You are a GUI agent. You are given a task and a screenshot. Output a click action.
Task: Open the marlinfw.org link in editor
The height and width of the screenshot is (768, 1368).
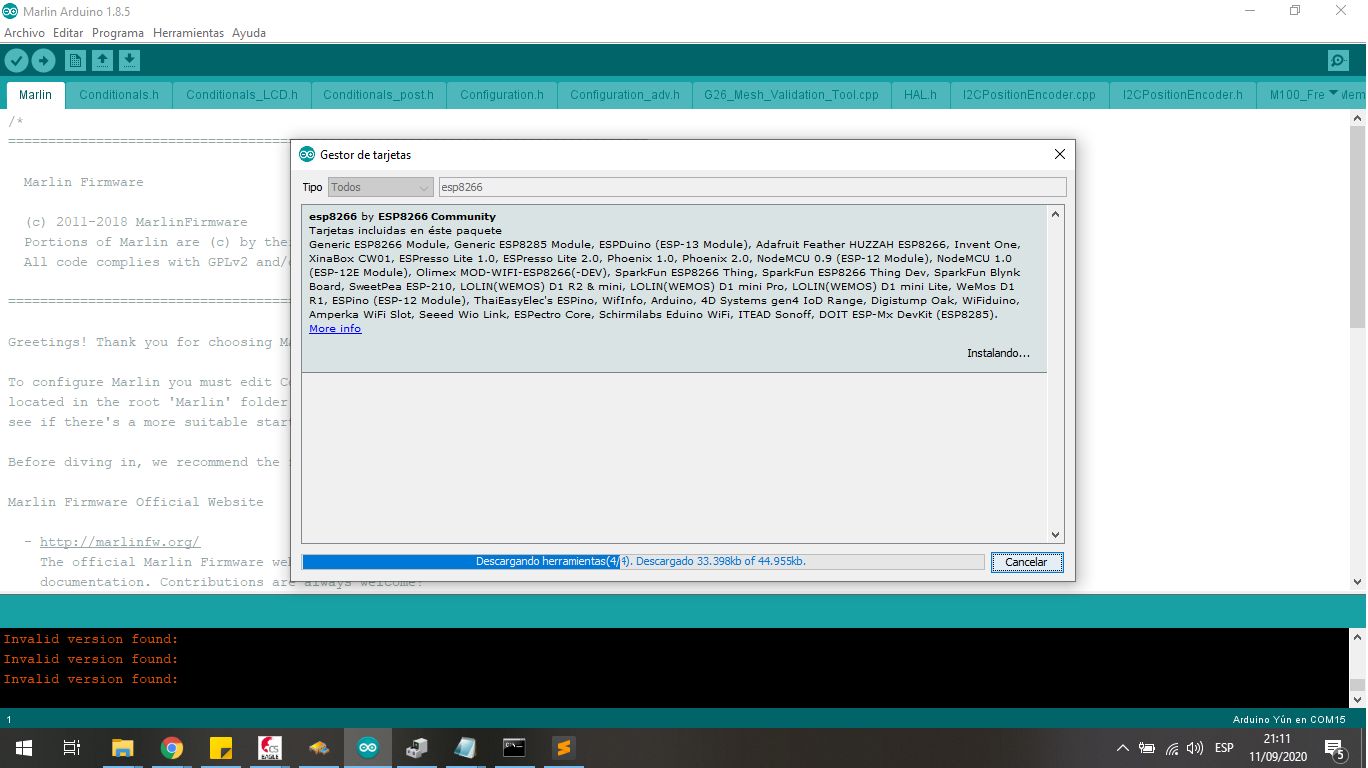[120, 542]
